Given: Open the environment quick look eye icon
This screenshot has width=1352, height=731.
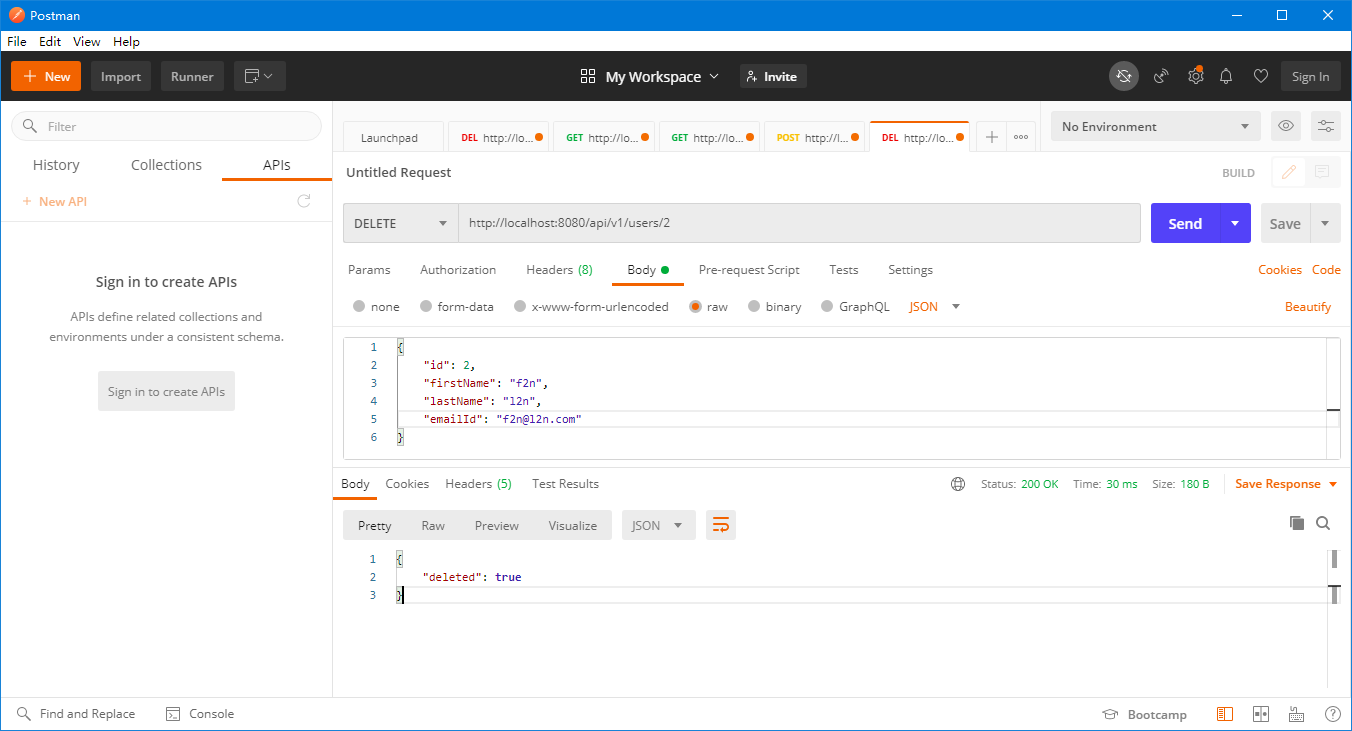Looking at the screenshot, I should [1286, 126].
